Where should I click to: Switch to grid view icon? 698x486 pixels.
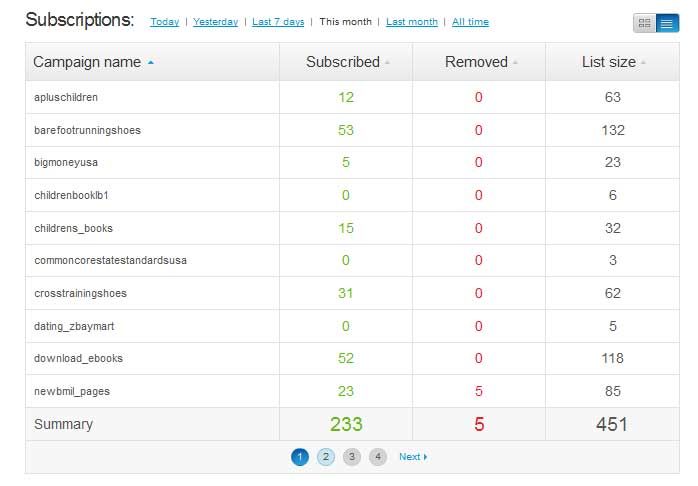(645, 23)
